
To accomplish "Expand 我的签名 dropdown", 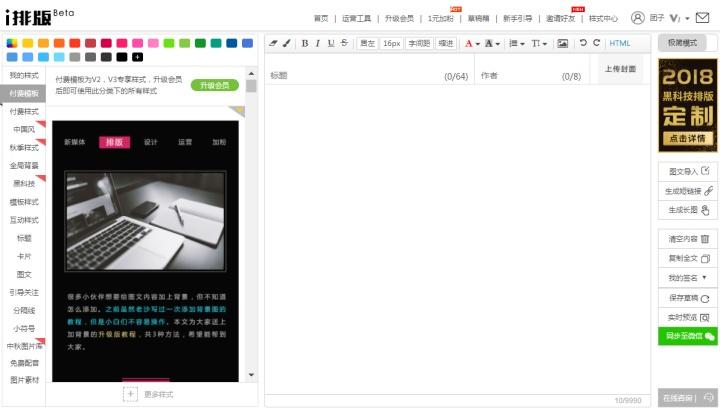I will pos(687,278).
